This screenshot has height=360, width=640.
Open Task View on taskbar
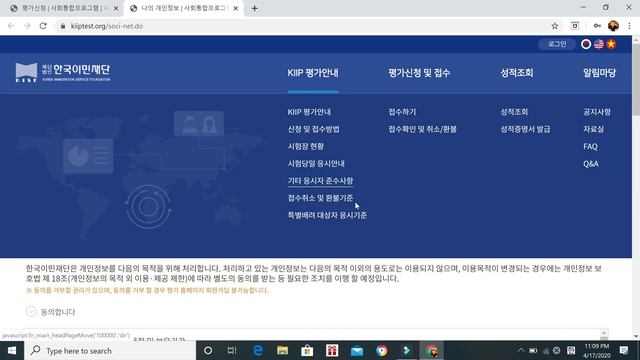[x=232, y=351]
